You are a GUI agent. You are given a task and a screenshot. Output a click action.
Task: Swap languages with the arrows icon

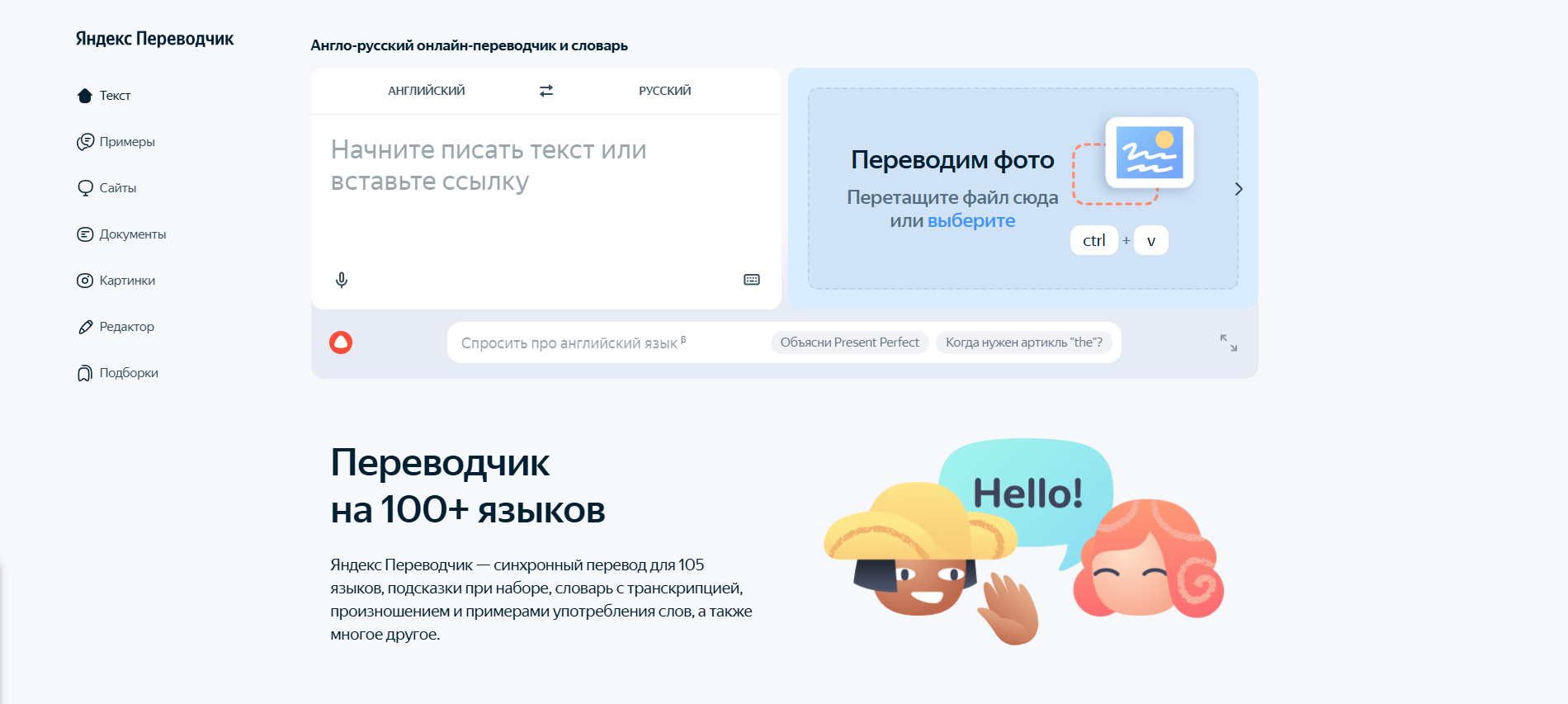546,91
